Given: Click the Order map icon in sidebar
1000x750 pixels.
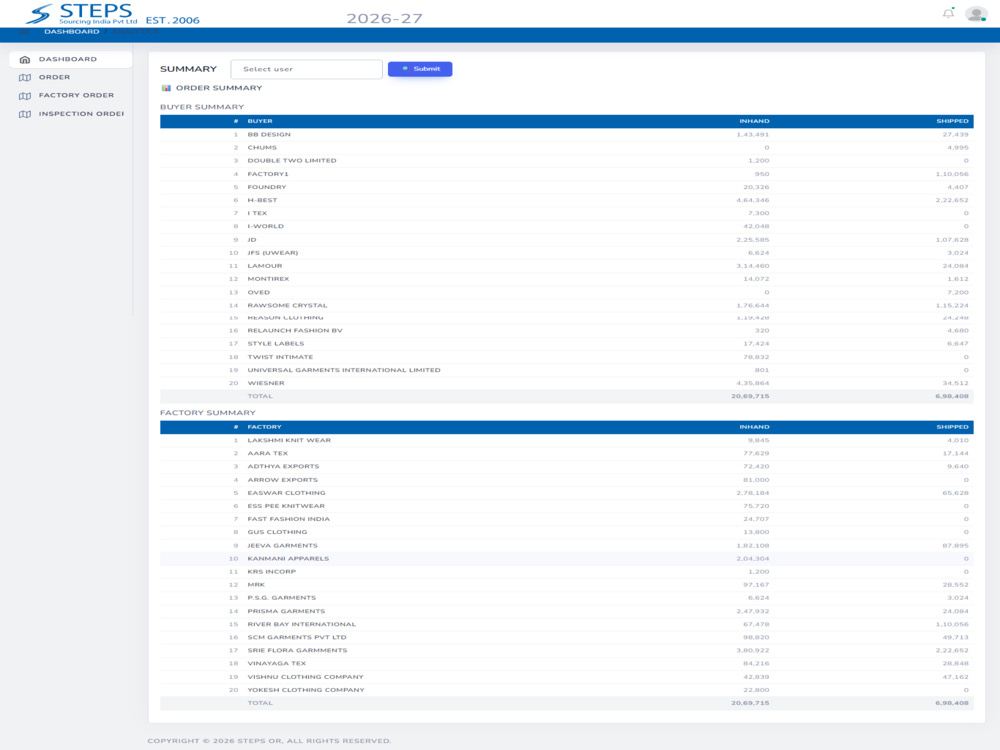Looking at the screenshot, I should tap(25, 77).
